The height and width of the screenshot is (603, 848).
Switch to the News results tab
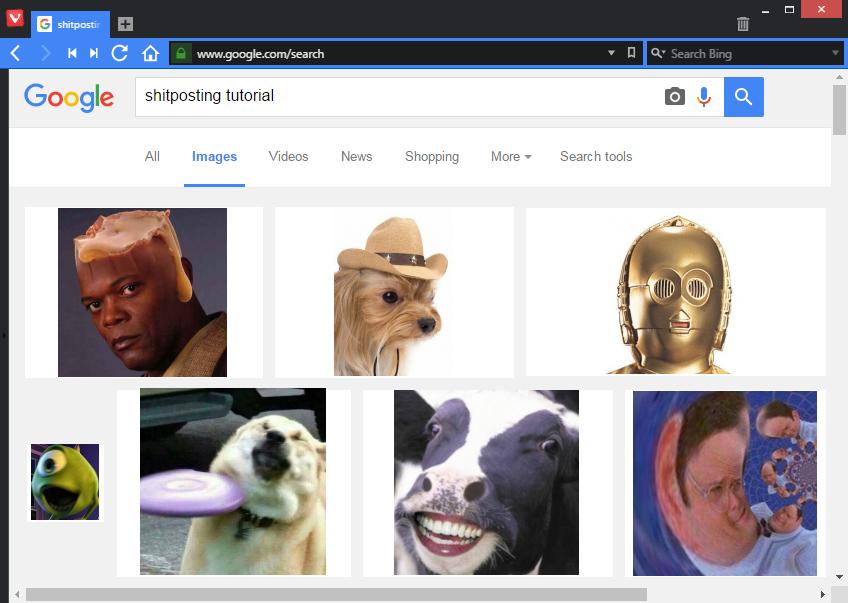point(356,157)
